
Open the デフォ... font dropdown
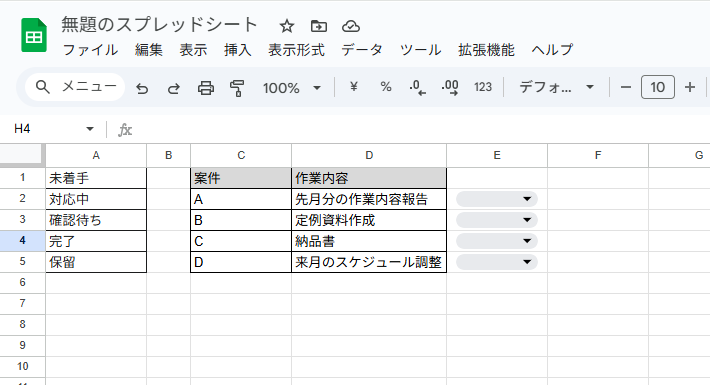click(x=556, y=87)
